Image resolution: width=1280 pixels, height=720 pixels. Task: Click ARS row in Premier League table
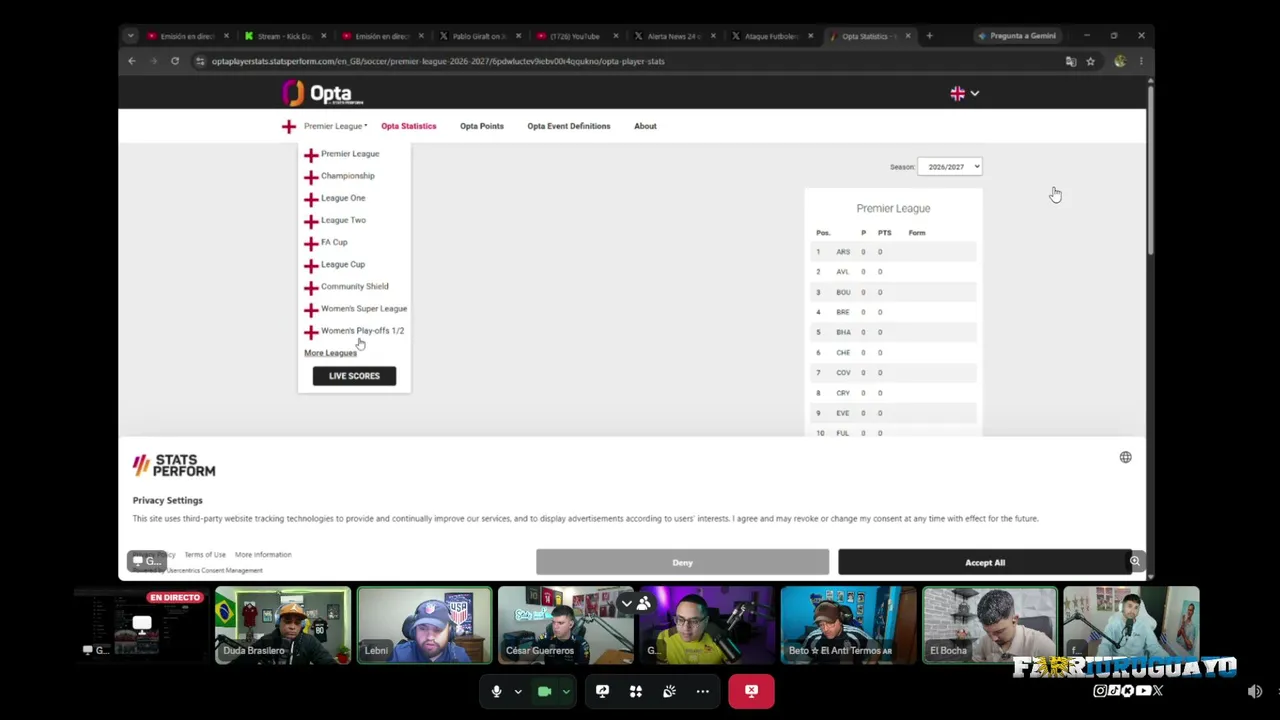893,252
